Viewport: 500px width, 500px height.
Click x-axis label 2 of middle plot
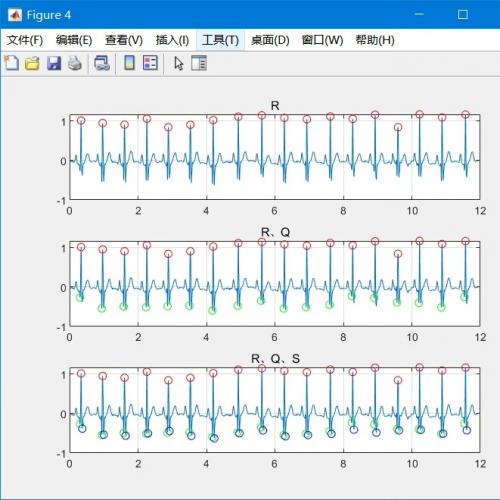pos(138,337)
